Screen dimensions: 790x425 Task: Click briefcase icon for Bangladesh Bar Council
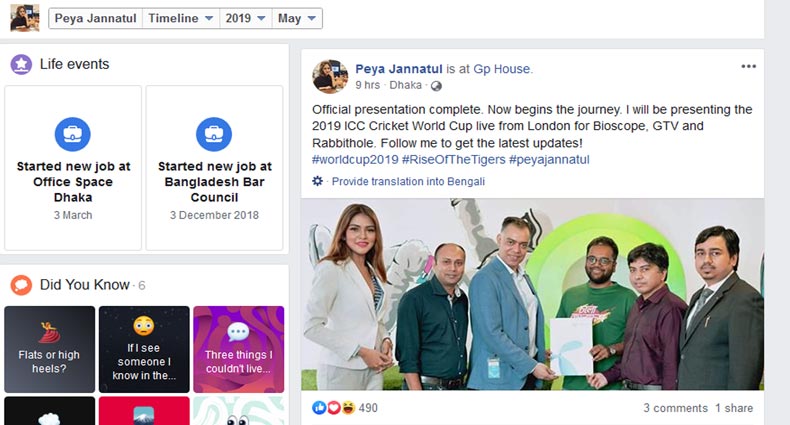coord(214,134)
